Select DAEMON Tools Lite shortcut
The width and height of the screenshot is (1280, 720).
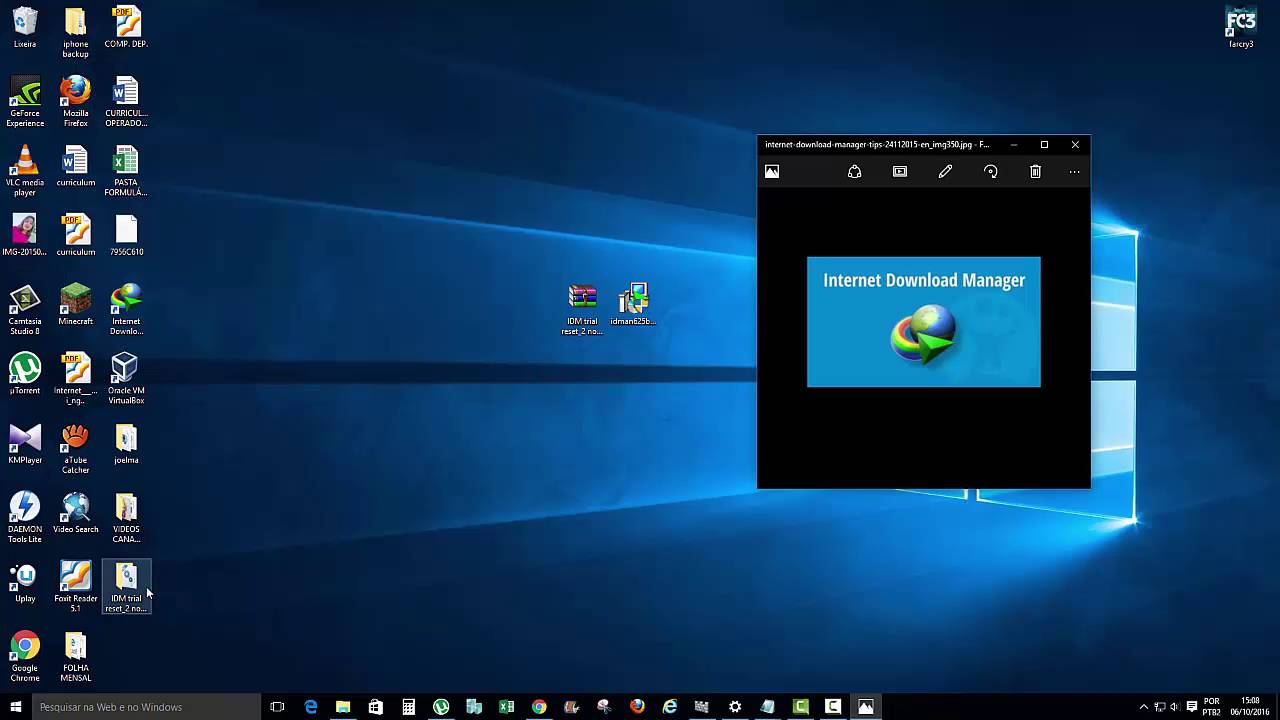pos(25,518)
